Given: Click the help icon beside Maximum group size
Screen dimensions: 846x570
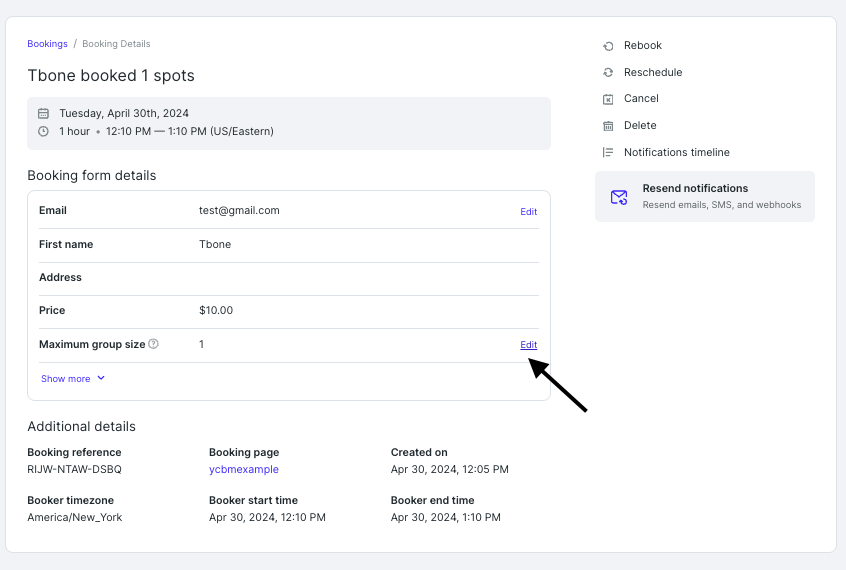Looking at the screenshot, I should [154, 344].
